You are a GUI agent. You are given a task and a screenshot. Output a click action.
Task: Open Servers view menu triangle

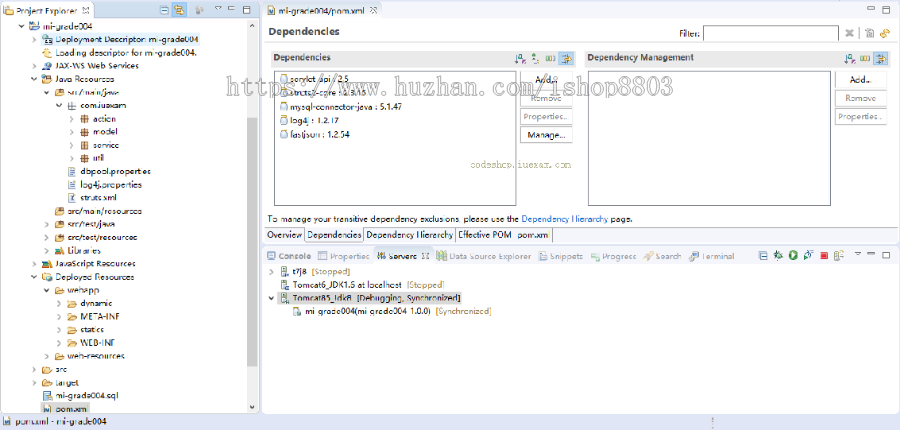point(858,254)
